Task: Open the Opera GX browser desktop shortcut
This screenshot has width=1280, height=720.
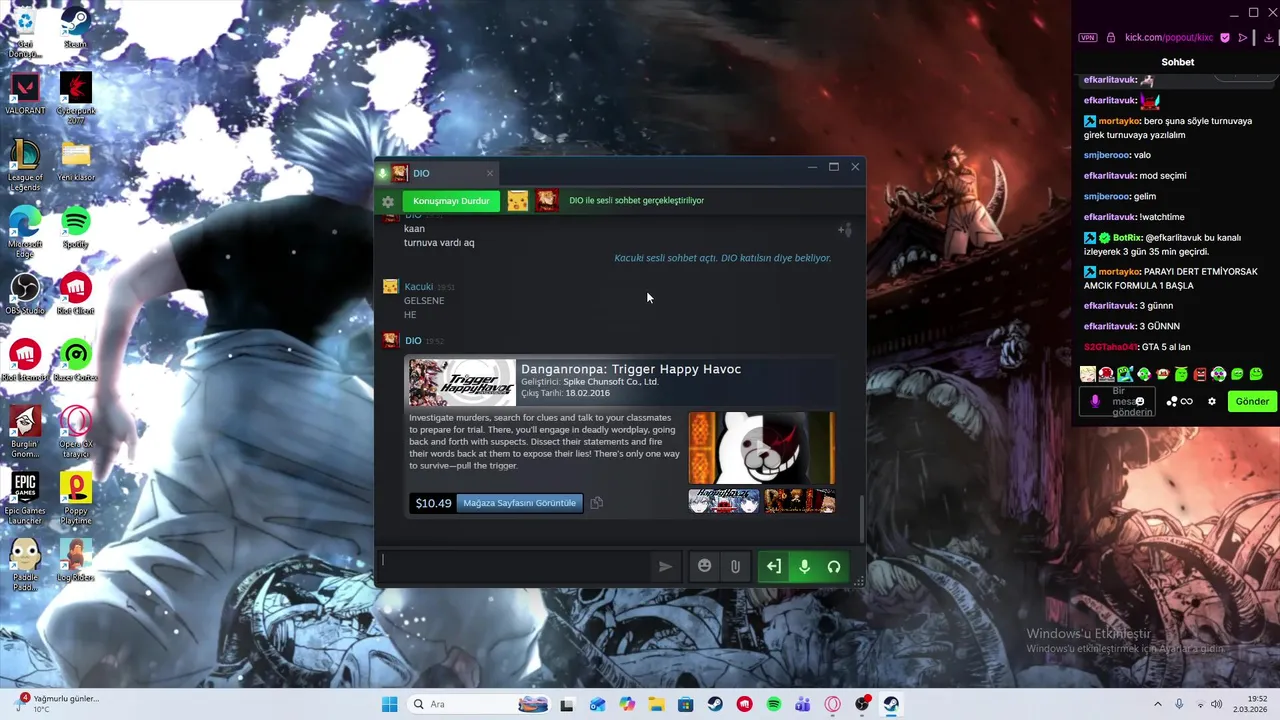Action: click(x=75, y=432)
